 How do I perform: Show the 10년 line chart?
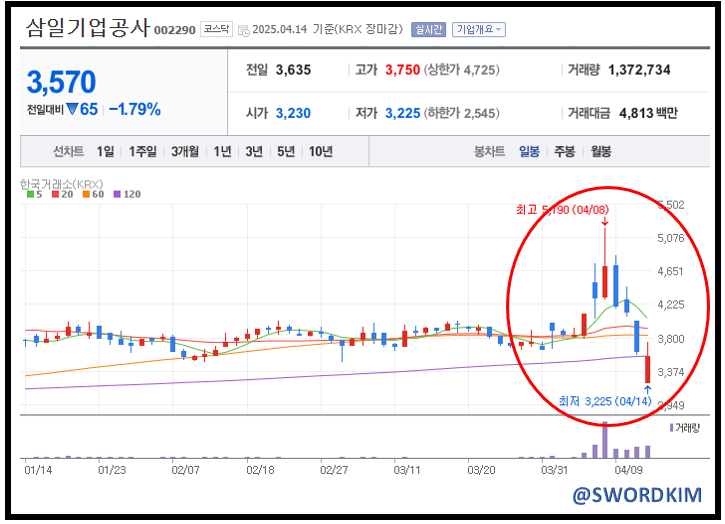(320, 151)
